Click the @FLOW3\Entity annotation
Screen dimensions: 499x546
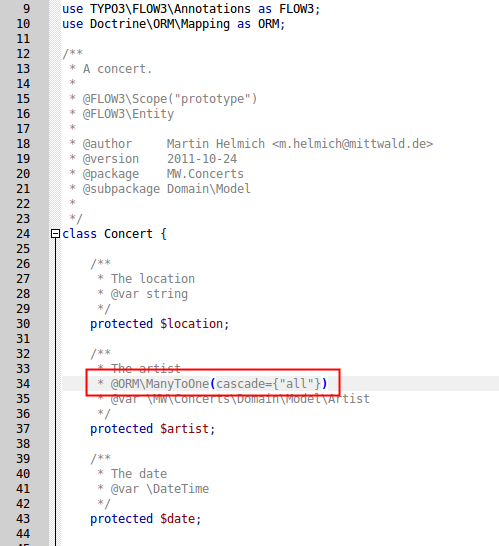click(x=128, y=114)
